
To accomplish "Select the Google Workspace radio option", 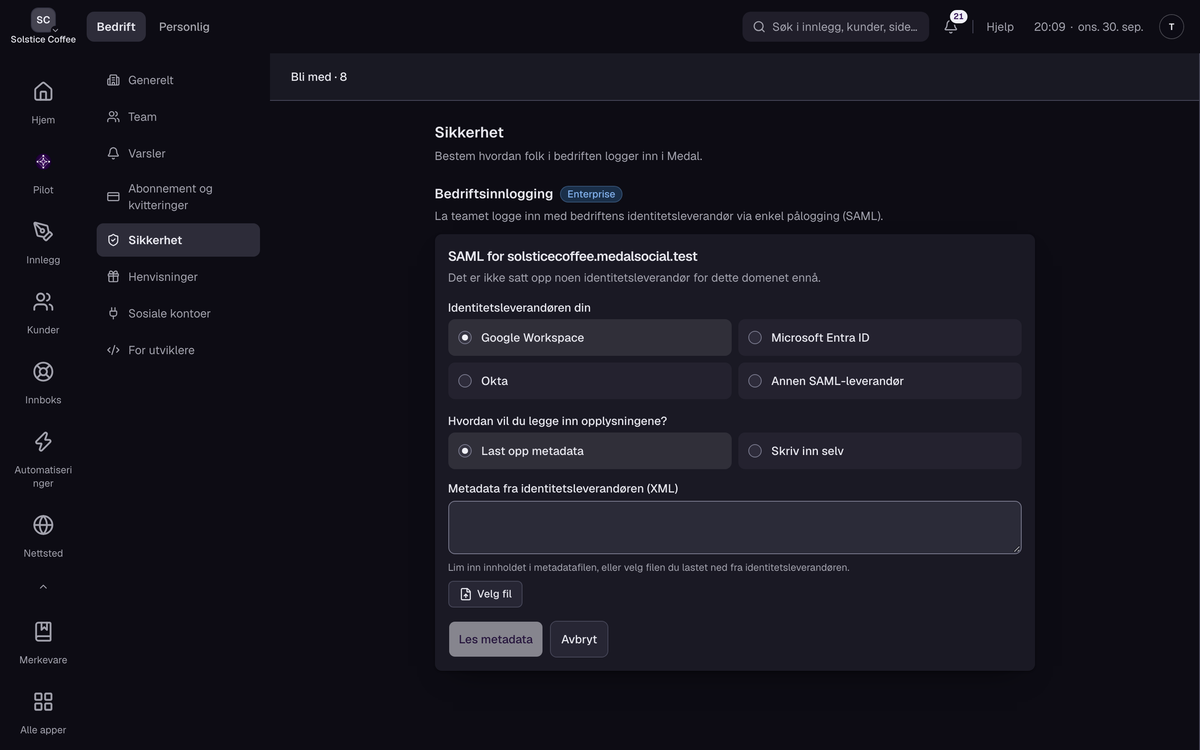I will point(590,338).
